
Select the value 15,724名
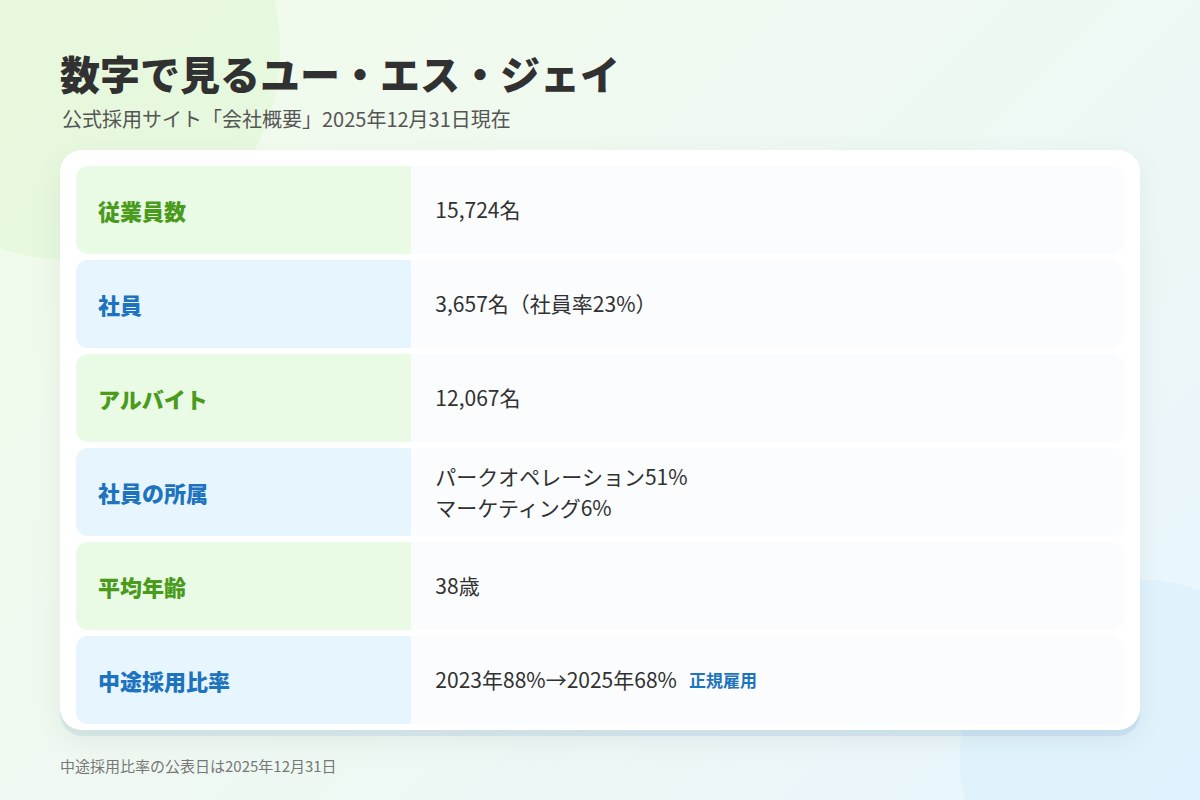478,211
